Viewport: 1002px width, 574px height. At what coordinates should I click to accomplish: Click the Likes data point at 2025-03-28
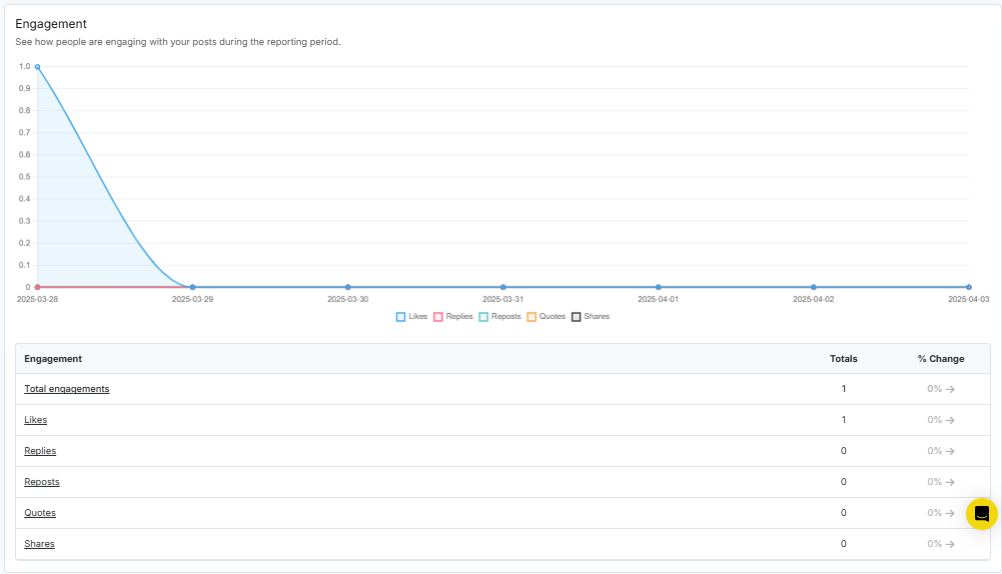tap(38, 66)
